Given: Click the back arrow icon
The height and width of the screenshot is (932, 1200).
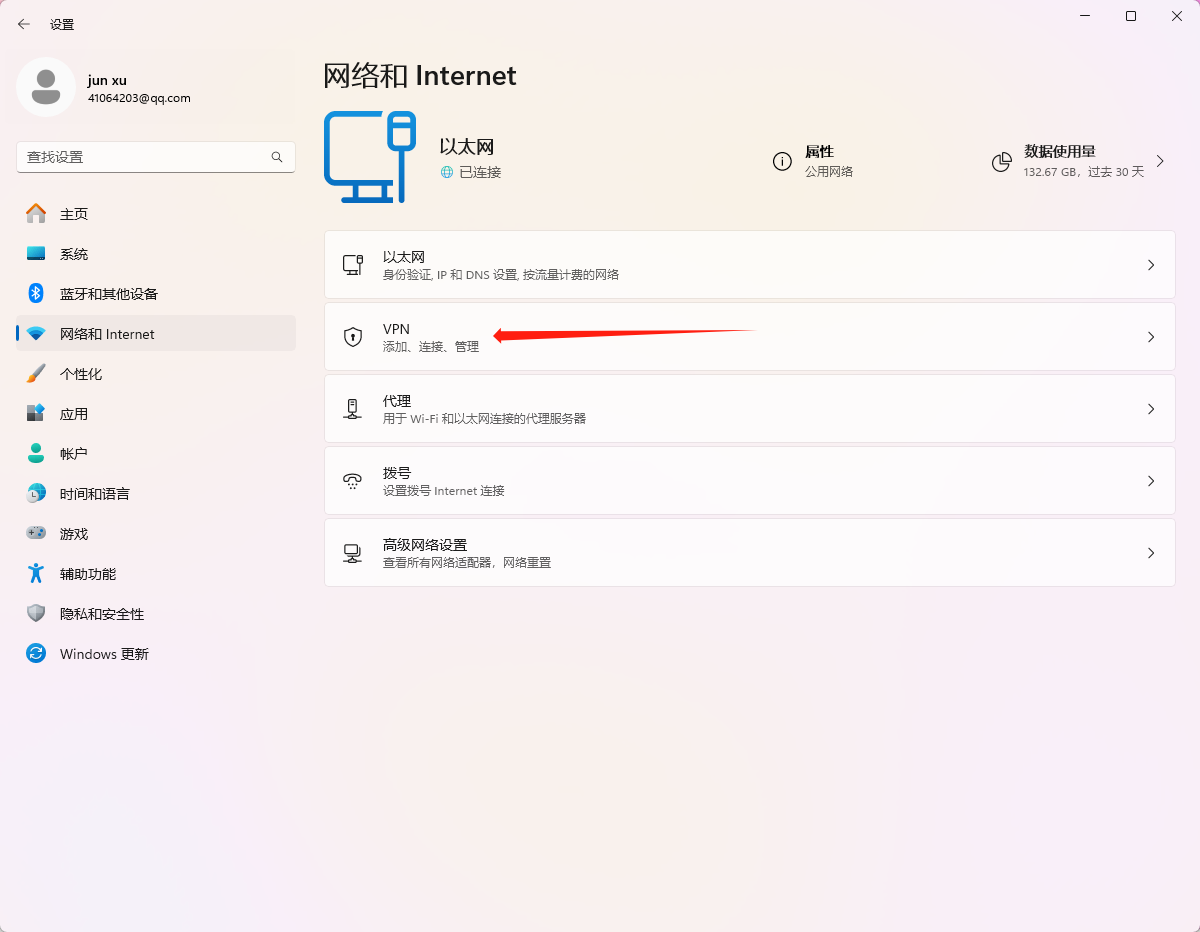Looking at the screenshot, I should (x=24, y=24).
